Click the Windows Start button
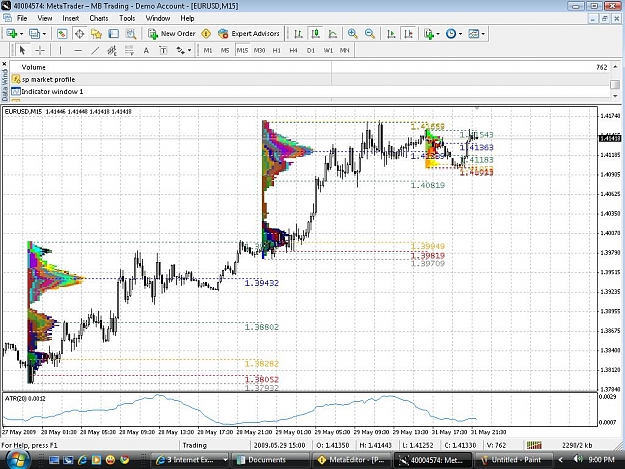 coord(16,459)
